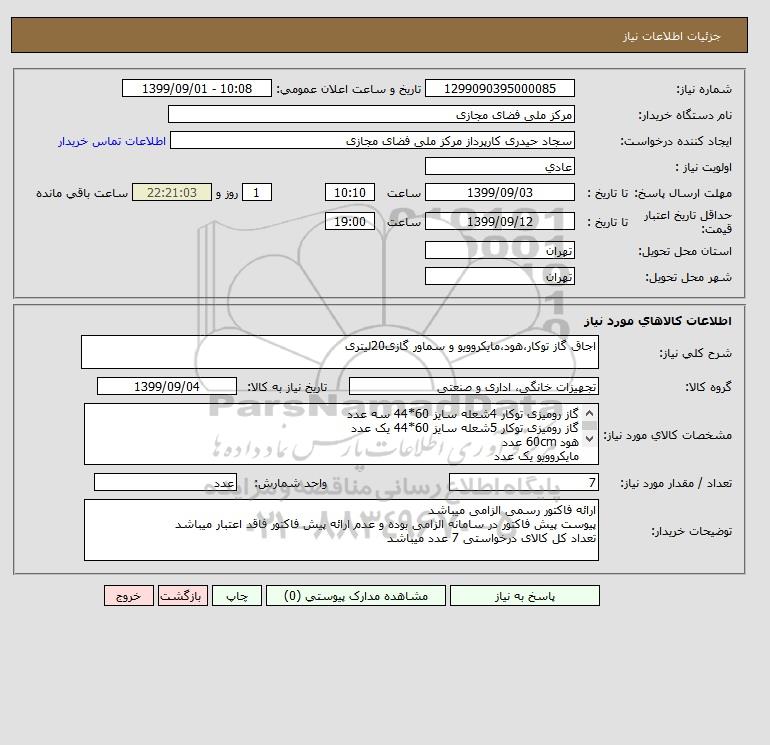The image size is (770, 745).
Task: Click the unit of measure field عدد
Action: pos(165,483)
